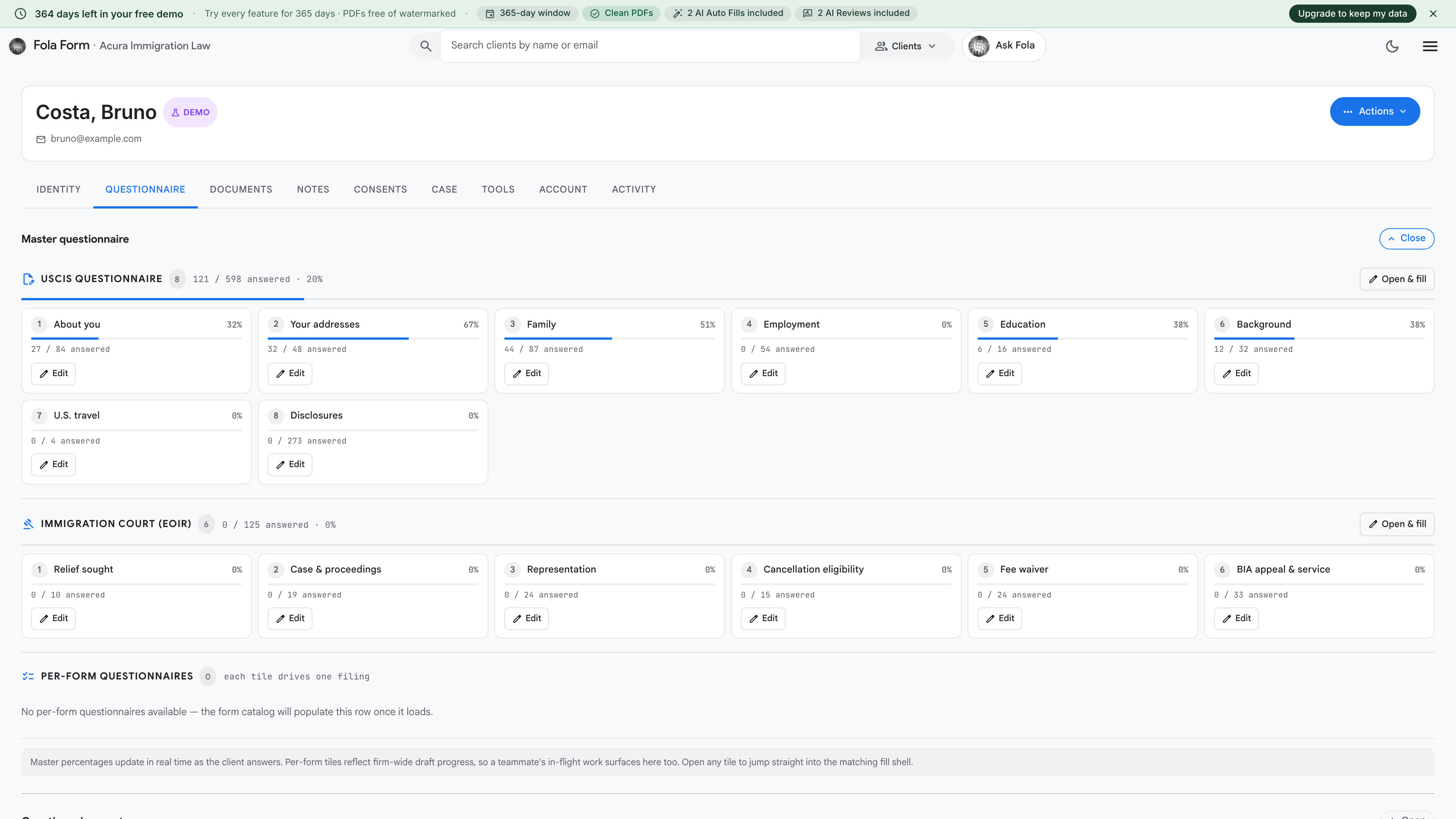1456x819 pixels.
Task: Edit the BIA appeal & service section
Action: (1236, 618)
